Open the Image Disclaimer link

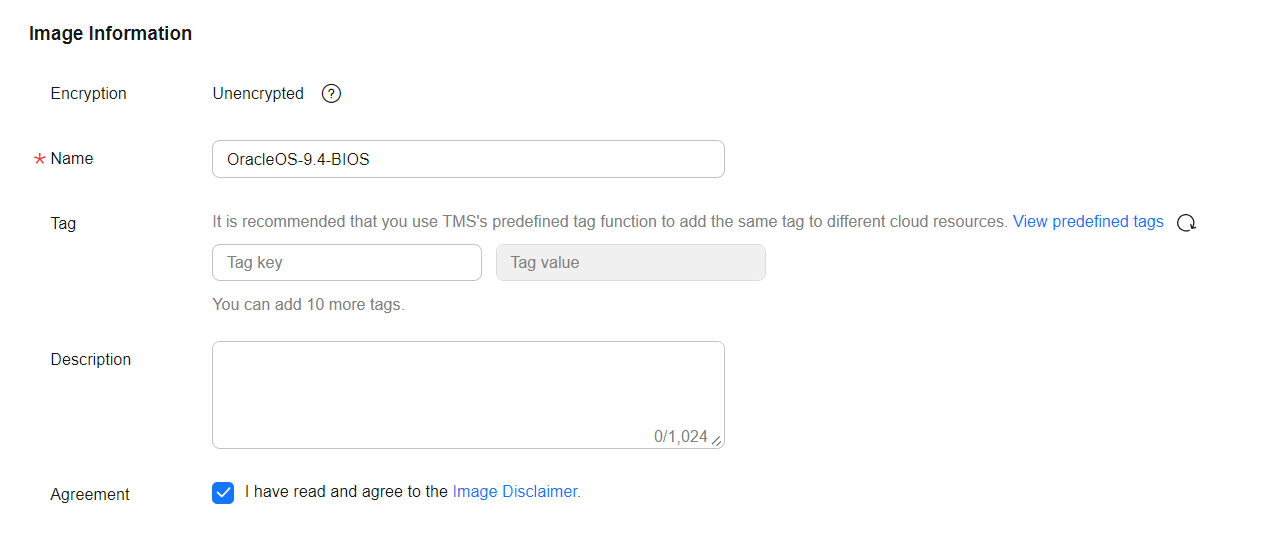(x=515, y=492)
